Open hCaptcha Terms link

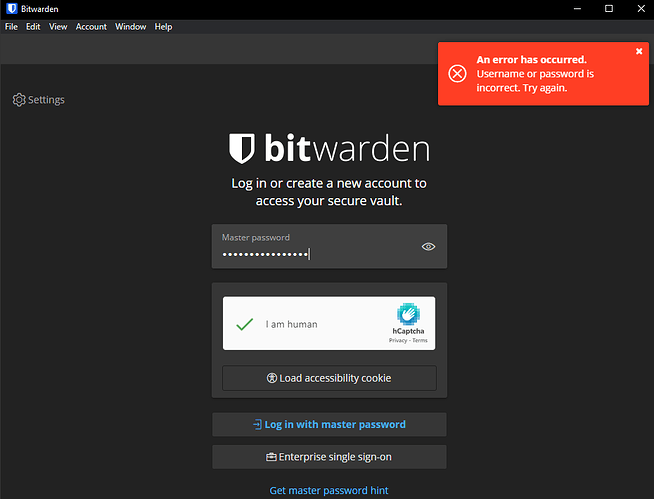(420, 340)
